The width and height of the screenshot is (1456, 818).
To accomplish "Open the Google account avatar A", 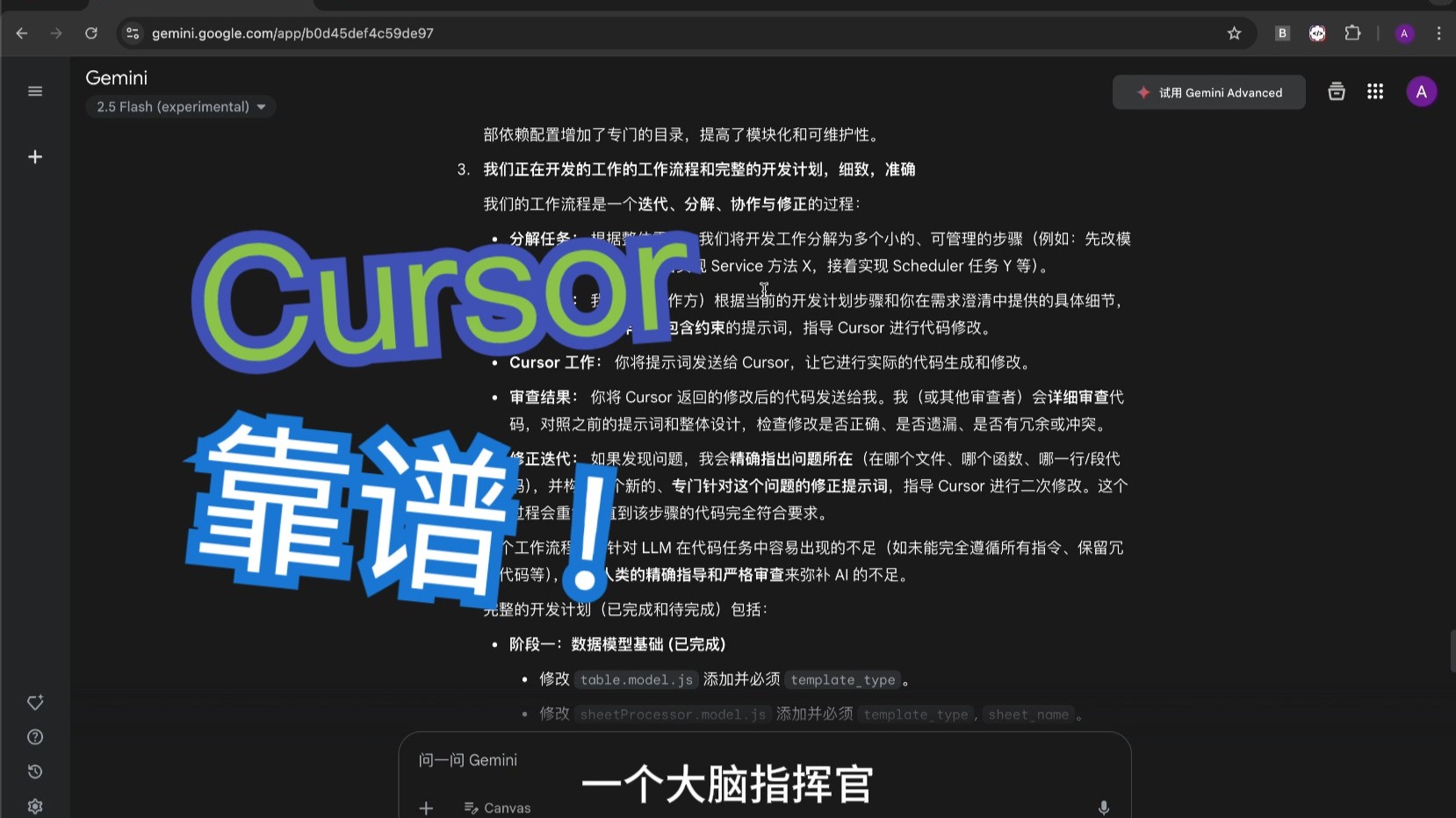I will [x=1421, y=91].
